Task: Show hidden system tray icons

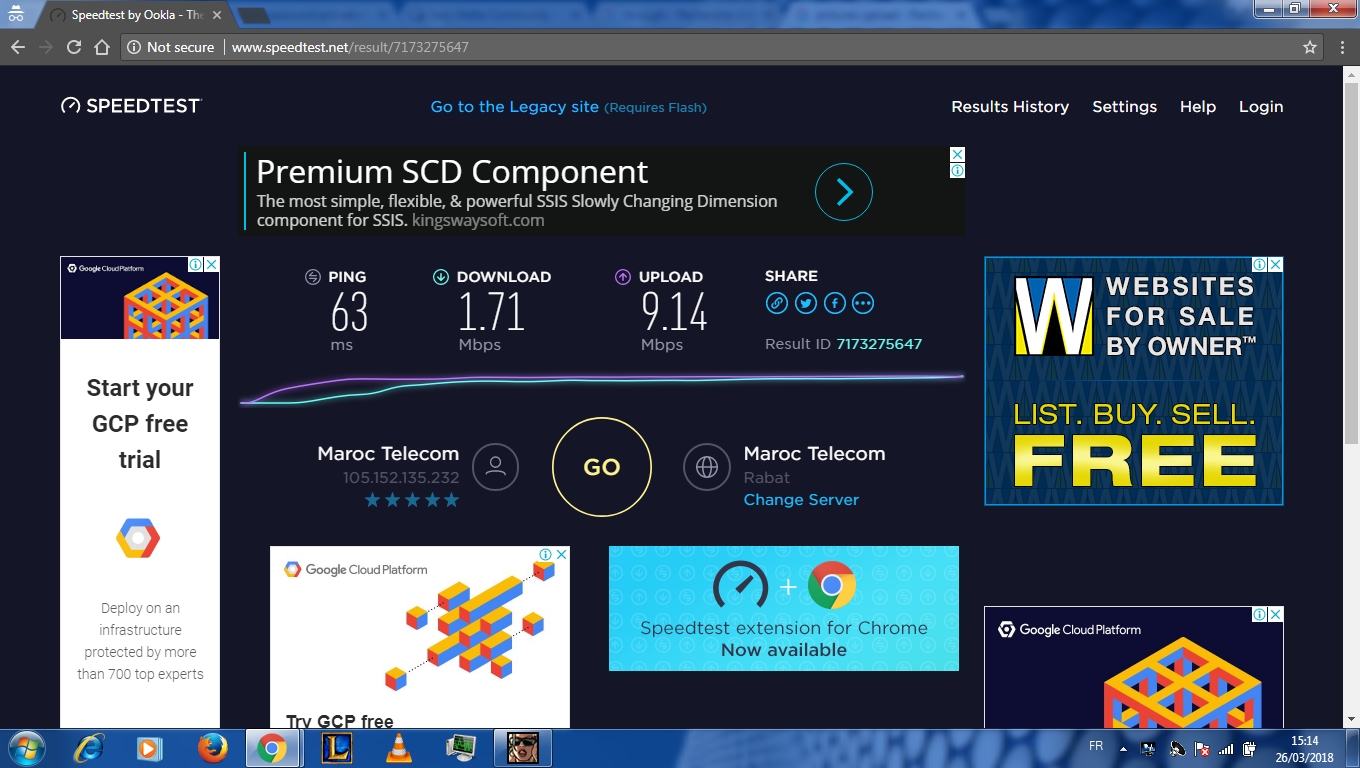Action: (1123, 748)
